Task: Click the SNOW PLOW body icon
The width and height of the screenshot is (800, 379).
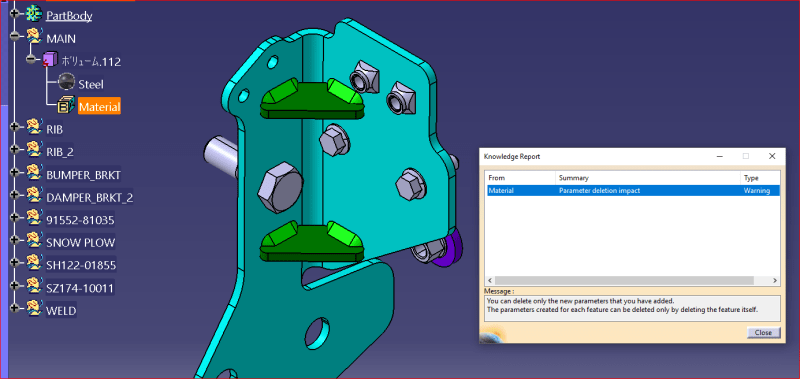Action: pyautogui.click(x=34, y=242)
